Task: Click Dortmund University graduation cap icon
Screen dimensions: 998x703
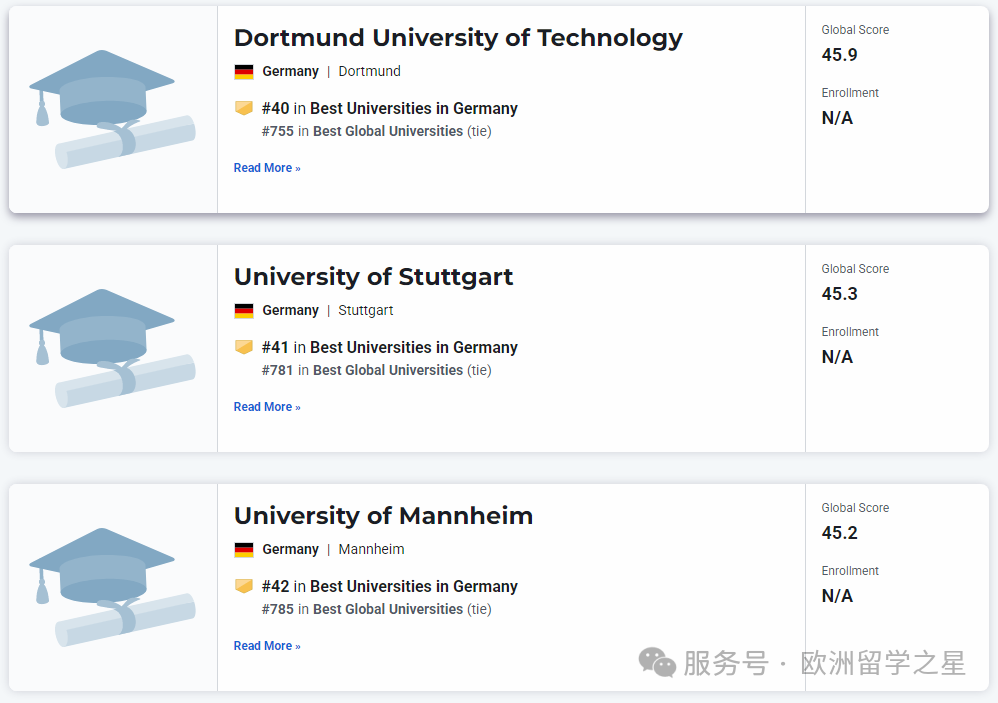Action: pos(110,108)
